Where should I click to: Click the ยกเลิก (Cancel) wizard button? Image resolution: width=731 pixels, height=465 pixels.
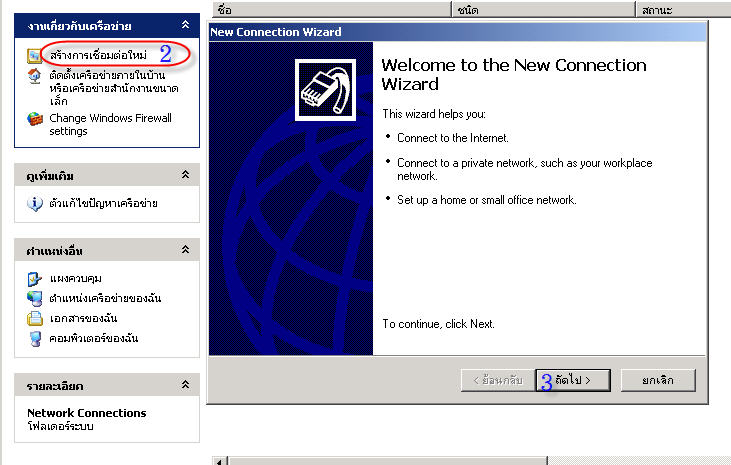(658, 380)
